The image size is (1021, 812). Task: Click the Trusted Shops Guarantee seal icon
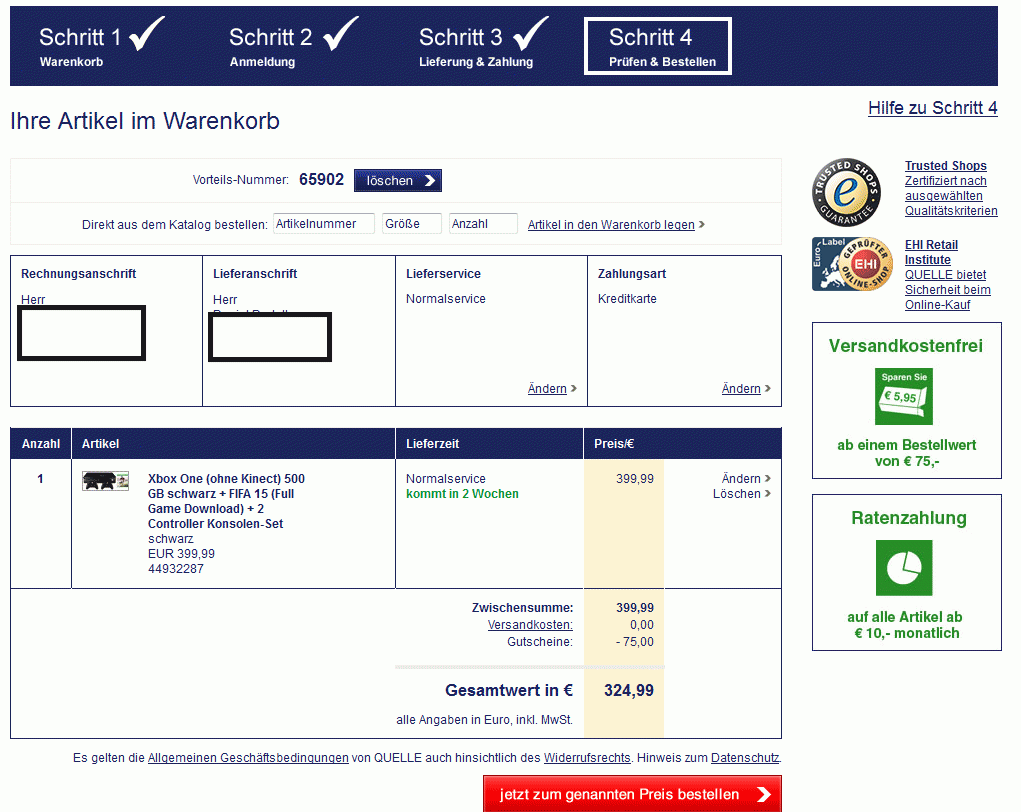846,192
